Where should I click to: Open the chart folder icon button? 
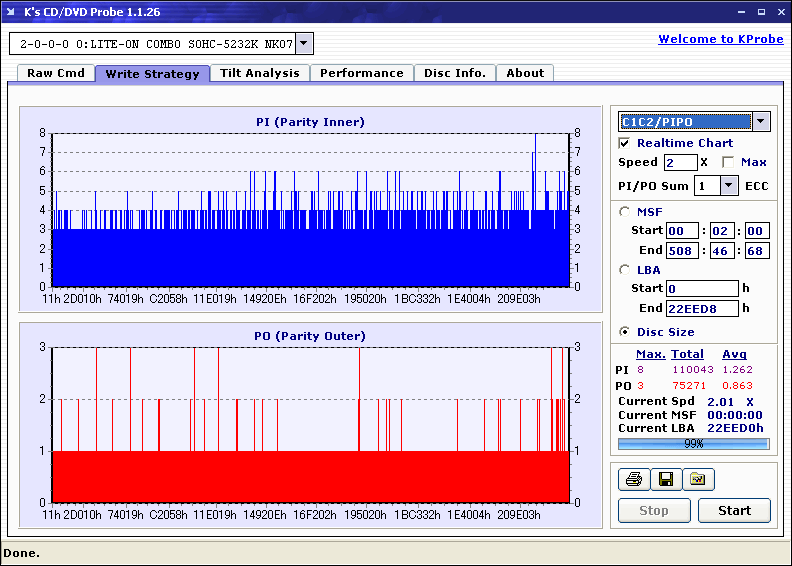(x=698, y=480)
